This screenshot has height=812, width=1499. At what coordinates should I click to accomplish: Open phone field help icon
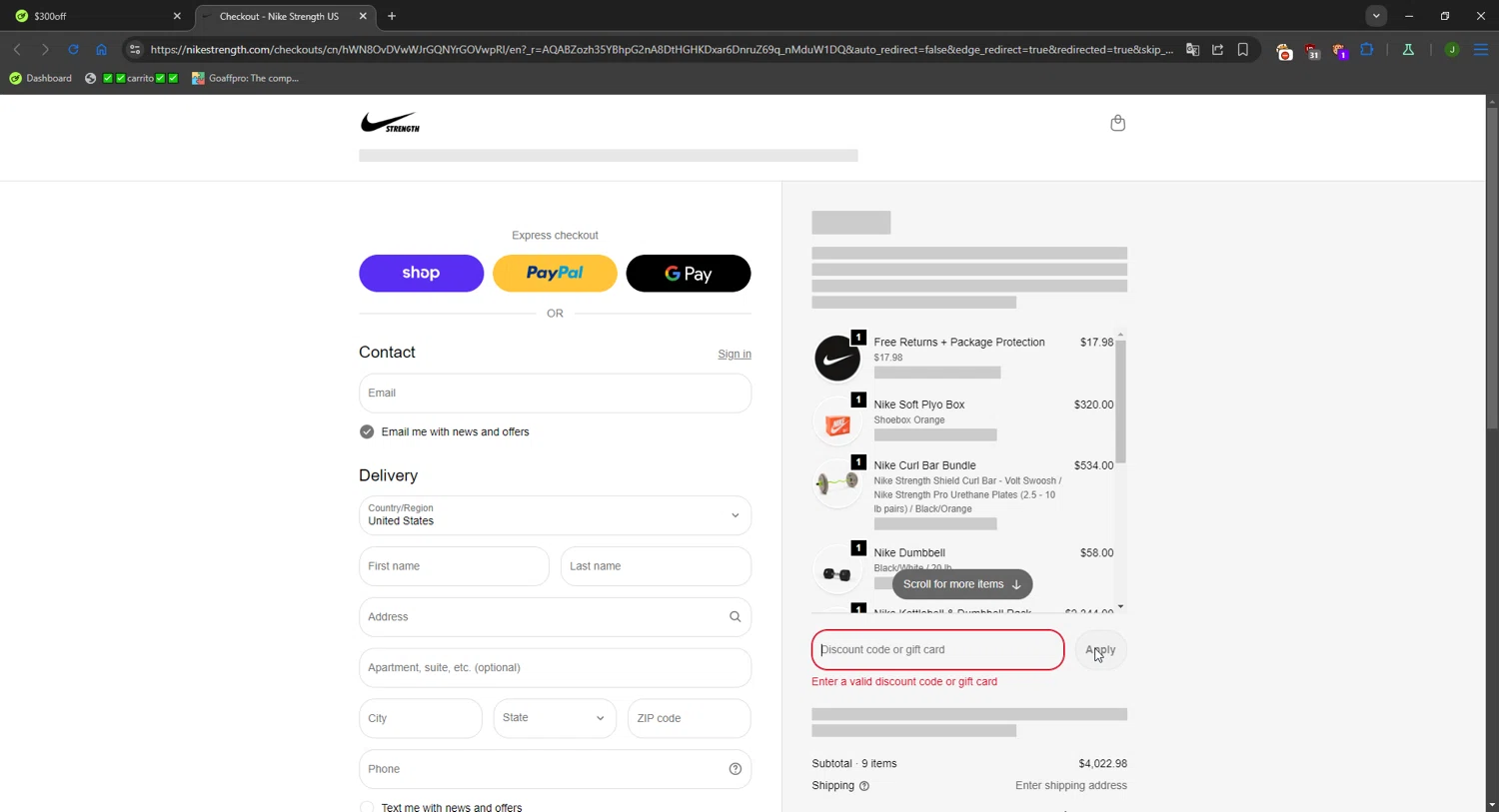[735, 769]
